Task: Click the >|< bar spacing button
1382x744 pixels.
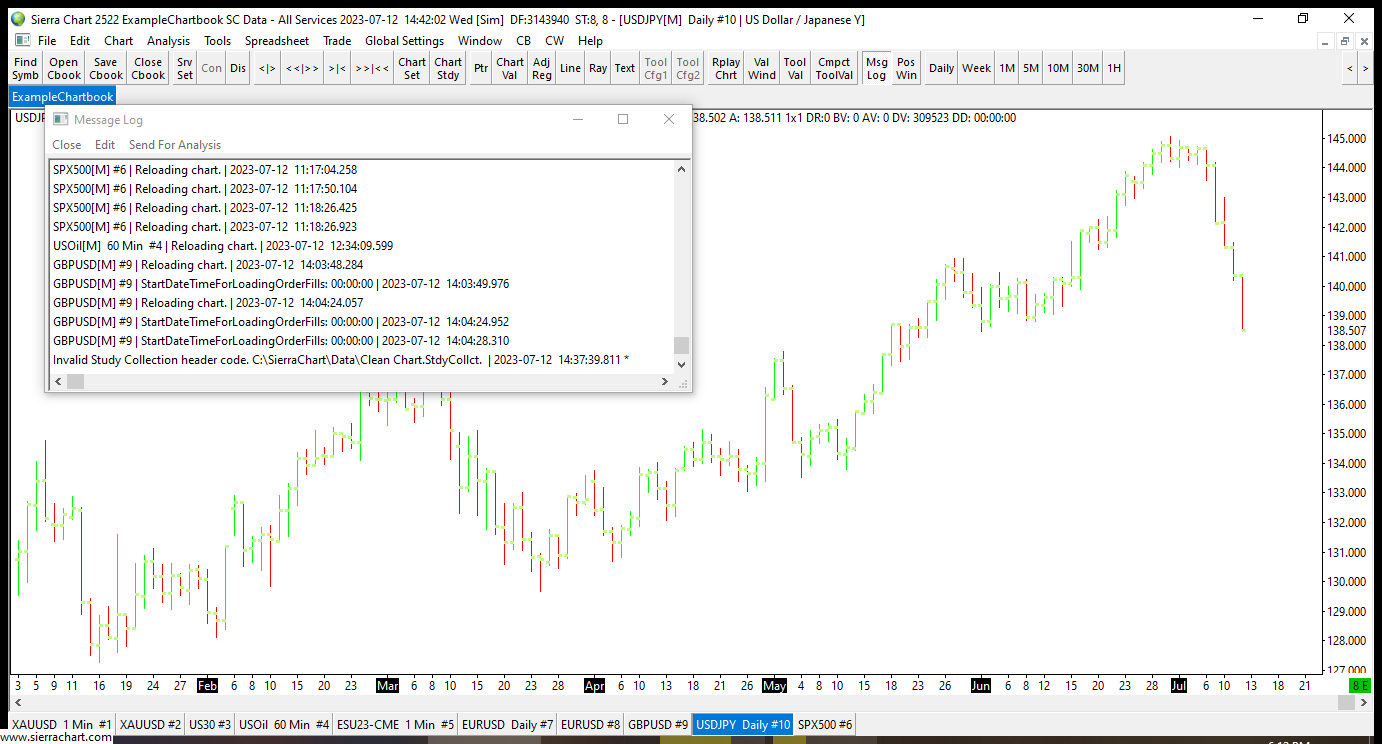Action: point(337,68)
